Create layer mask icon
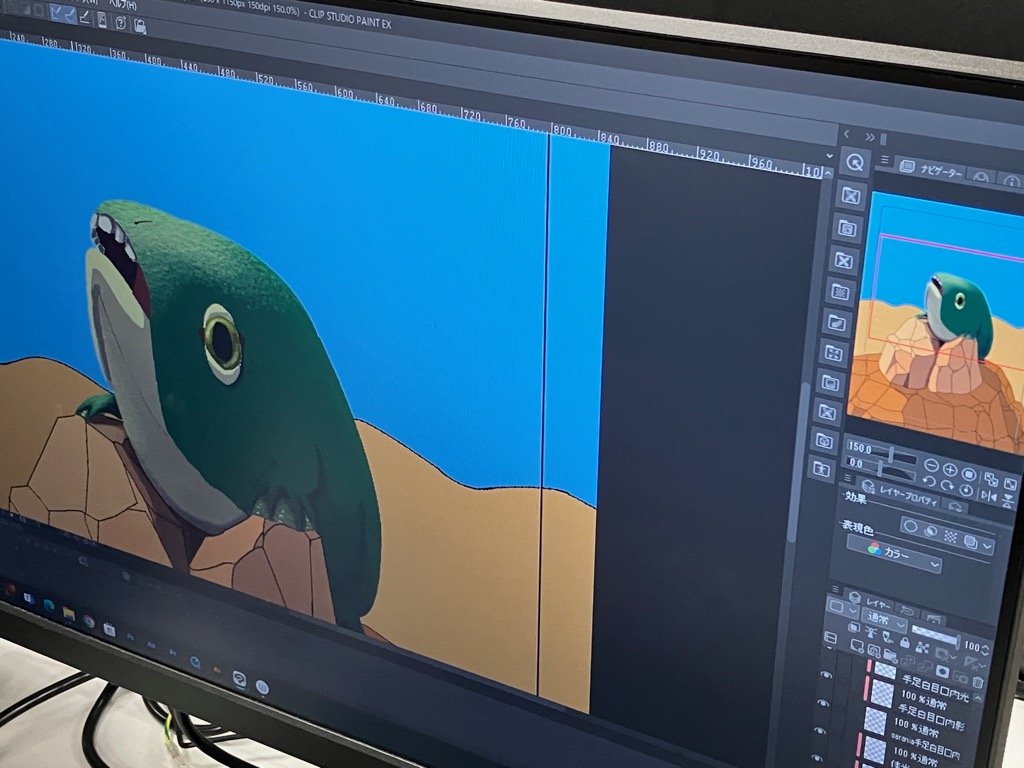The height and width of the screenshot is (768, 1024). tap(942, 671)
